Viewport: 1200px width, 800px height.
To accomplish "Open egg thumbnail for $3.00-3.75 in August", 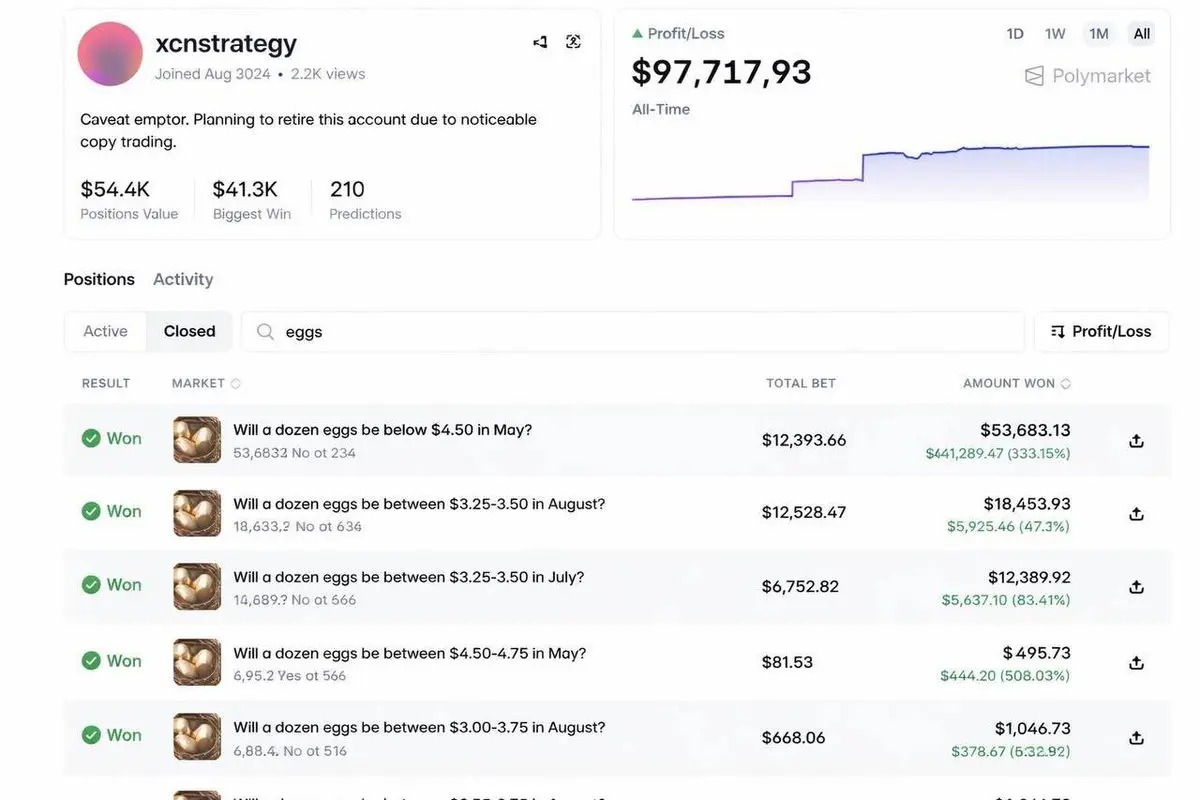I will point(197,737).
